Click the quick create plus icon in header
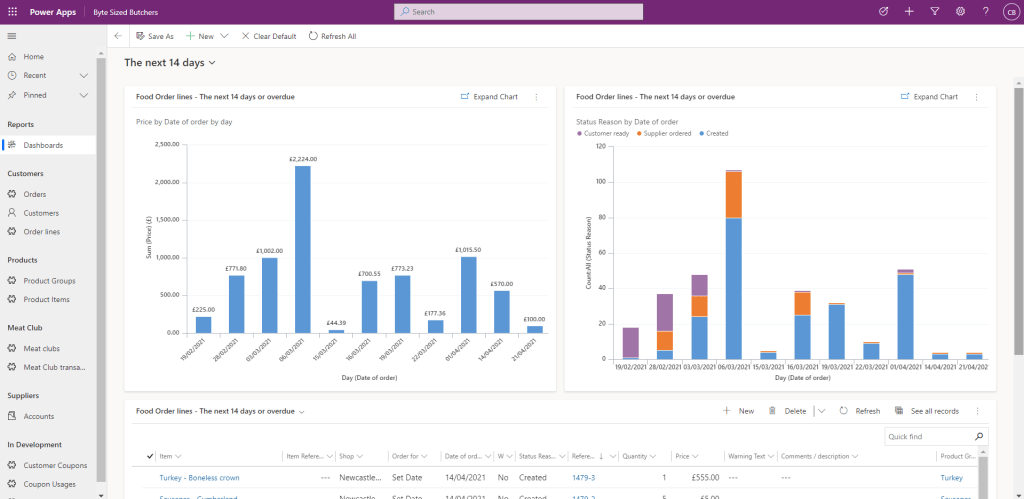Screen dimensions: 1024x499 (908, 11)
